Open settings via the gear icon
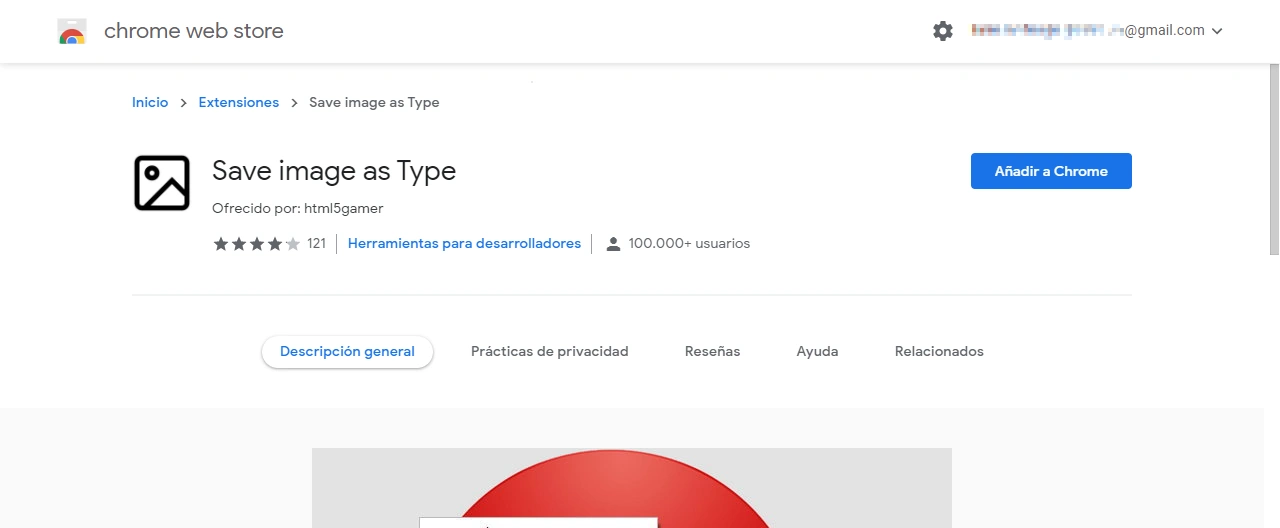 943,31
